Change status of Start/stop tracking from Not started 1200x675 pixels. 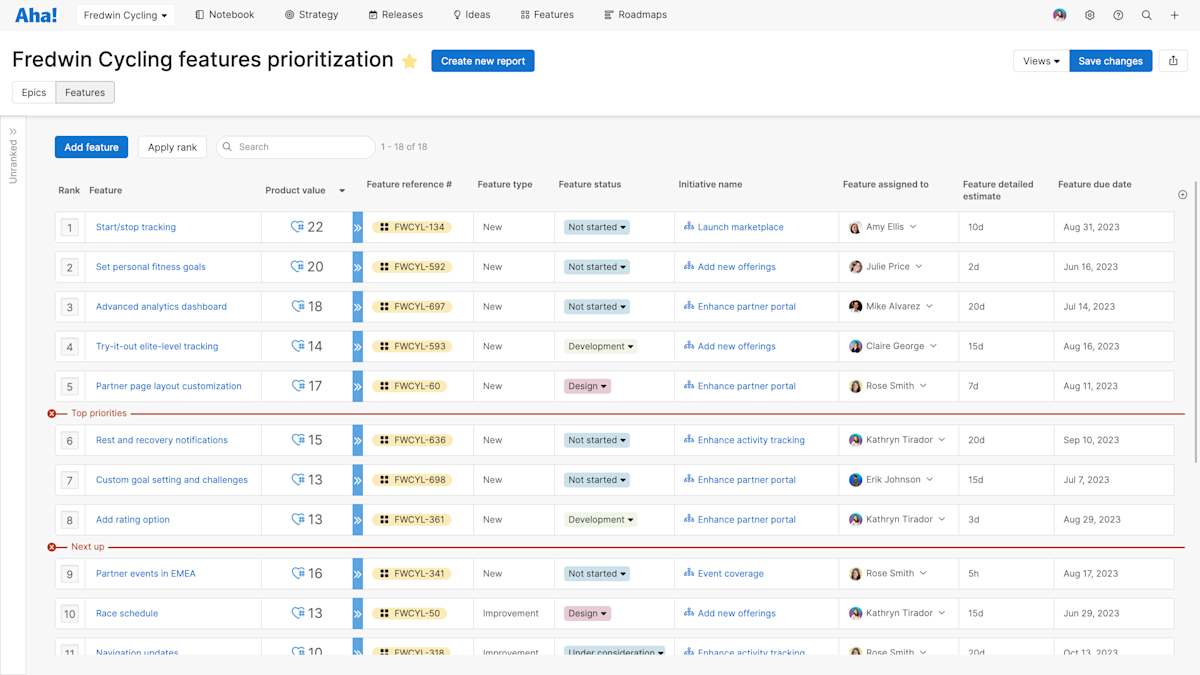597,227
